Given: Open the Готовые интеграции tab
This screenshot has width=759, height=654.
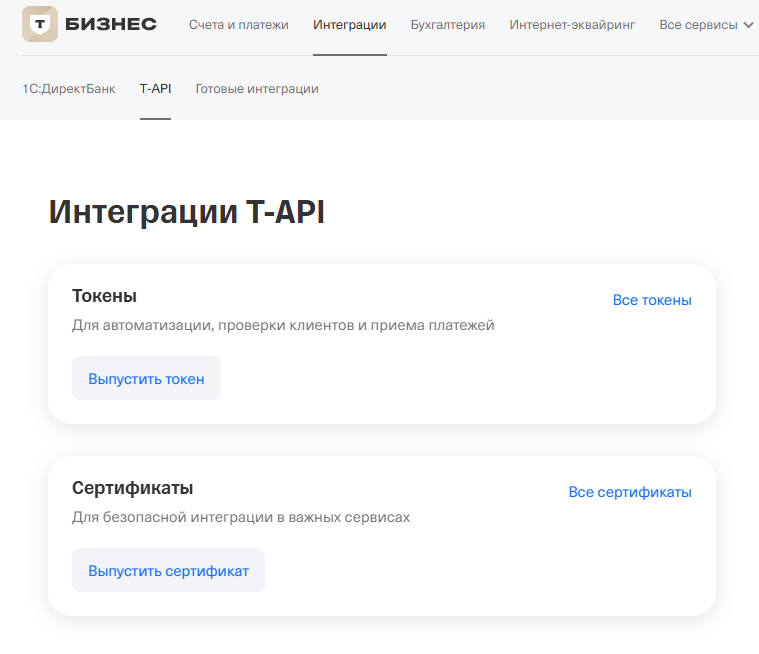Looking at the screenshot, I should coord(257,89).
